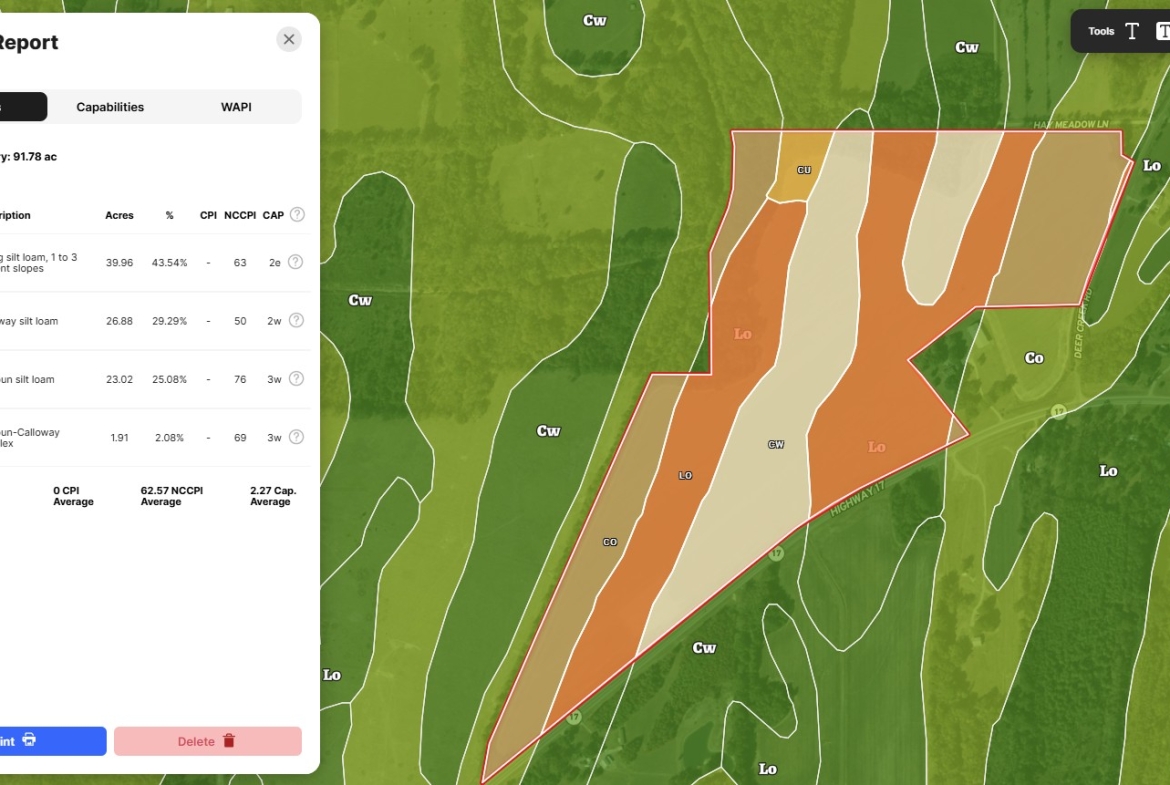Screen dimensions: 1170x785
Task: Switch to the Capabilities tab
Action: click(x=110, y=107)
